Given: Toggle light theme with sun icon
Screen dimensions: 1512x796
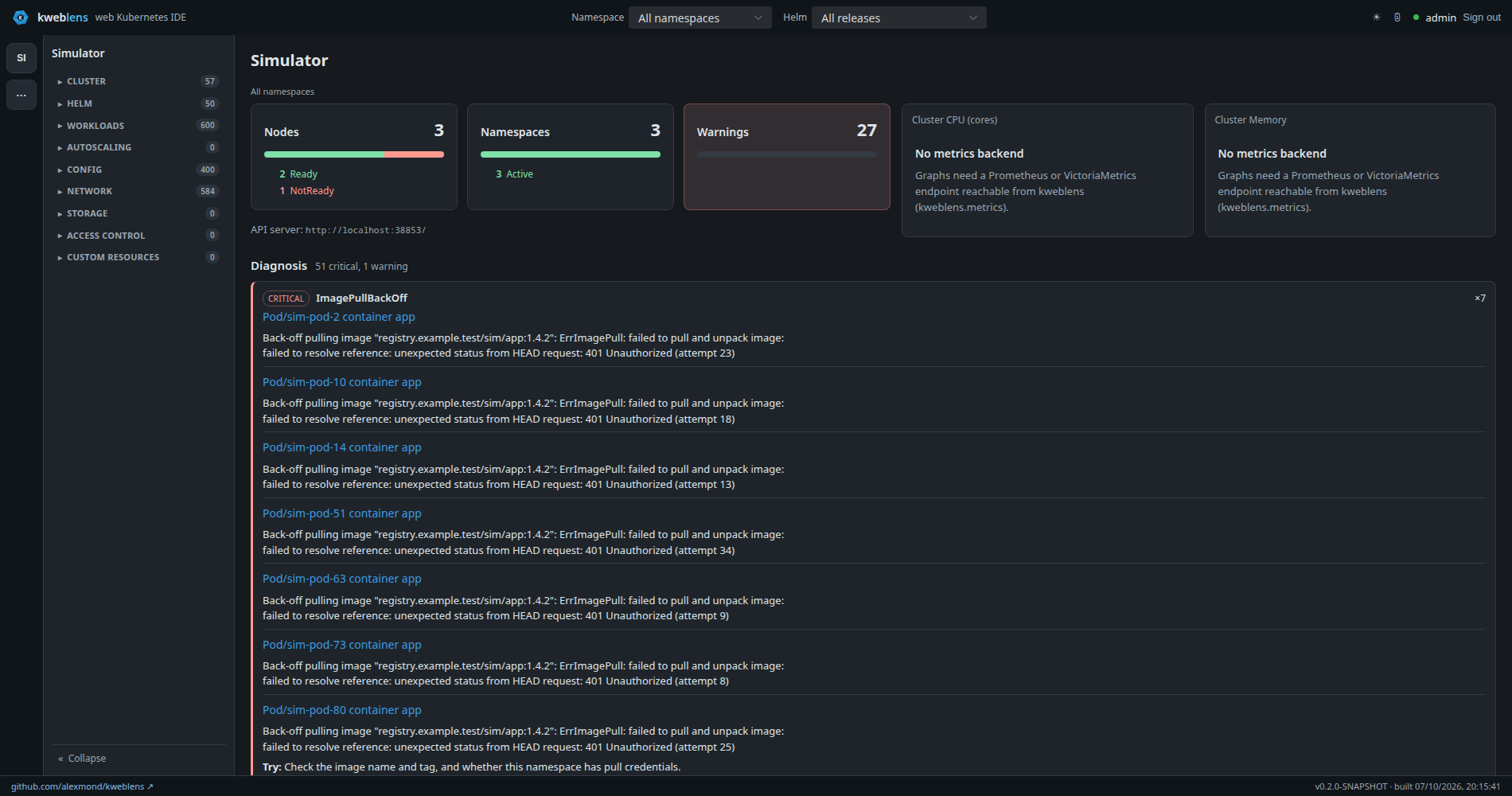Looking at the screenshot, I should (x=1376, y=18).
